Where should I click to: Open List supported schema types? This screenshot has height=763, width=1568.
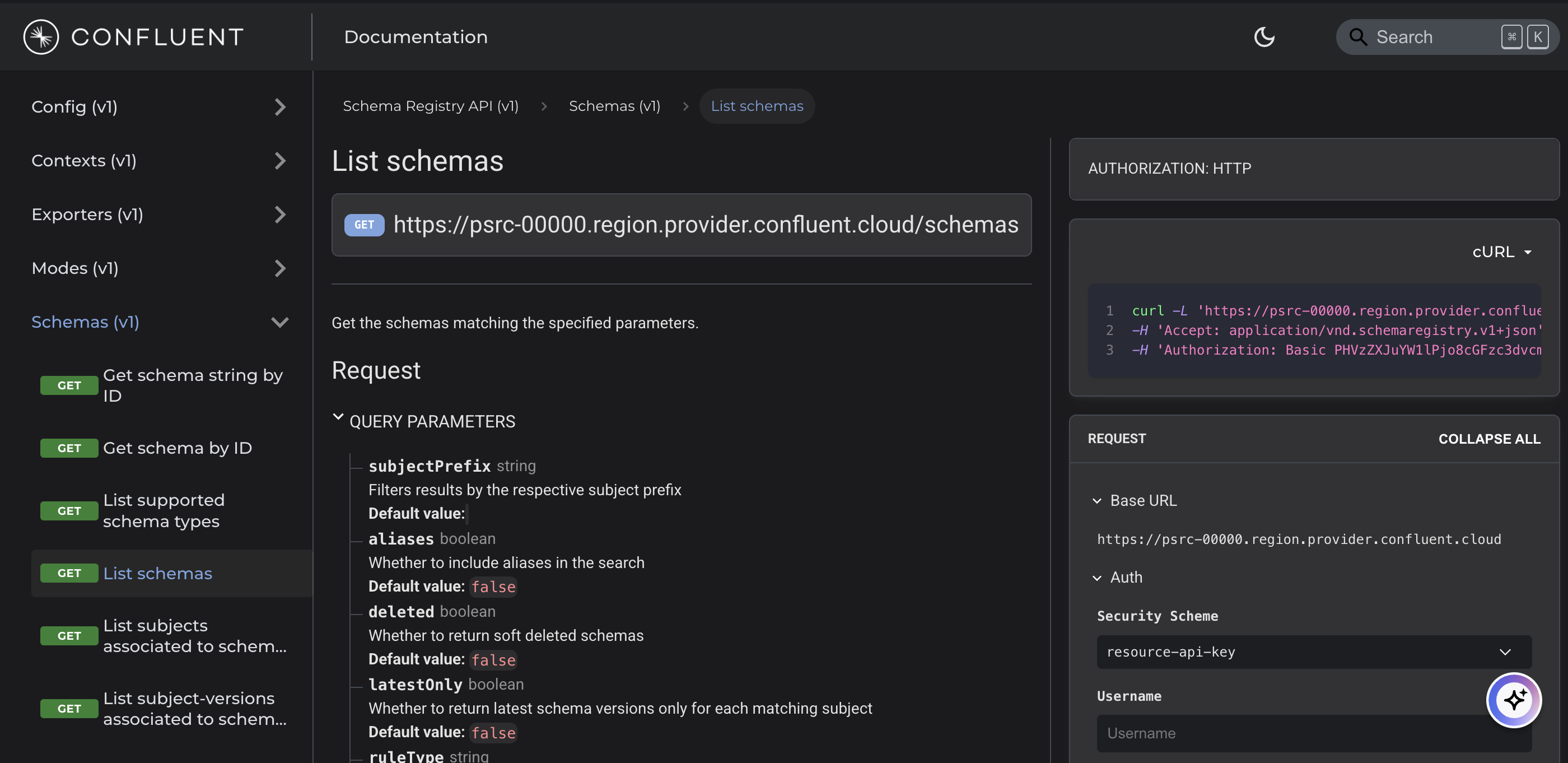pyautogui.click(x=164, y=510)
